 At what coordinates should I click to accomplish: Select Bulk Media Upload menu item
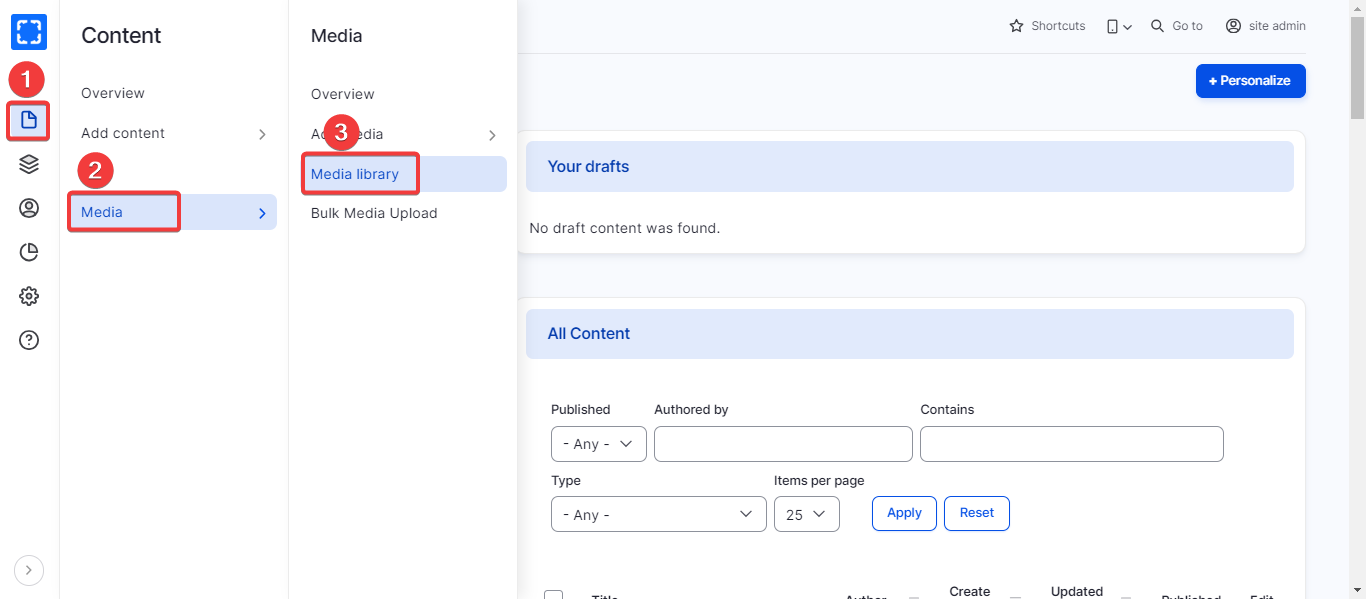click(374, 213)
